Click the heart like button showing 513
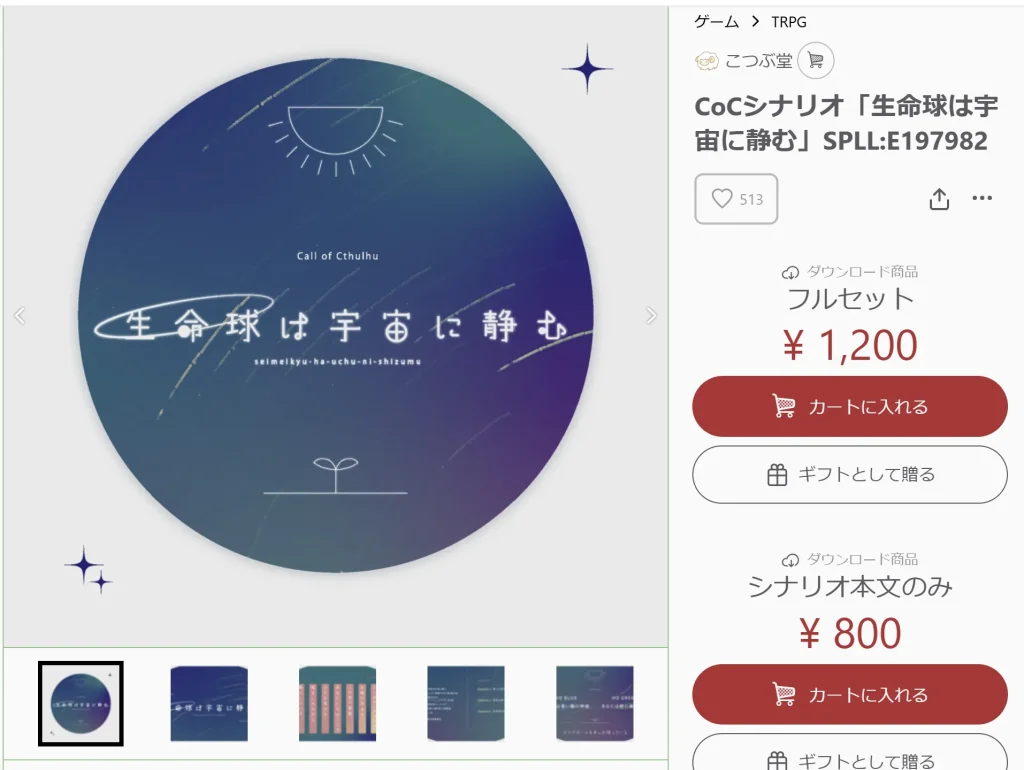The width and height of the screenshot is (1024, 770). (x=736, y=199)
